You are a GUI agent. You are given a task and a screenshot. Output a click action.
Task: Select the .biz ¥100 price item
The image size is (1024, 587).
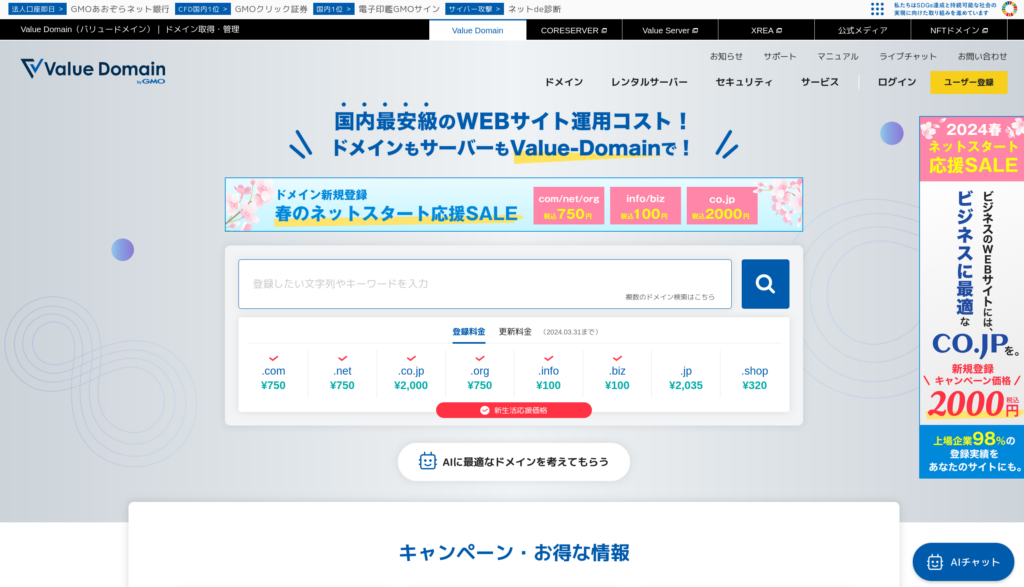(617, 374)
